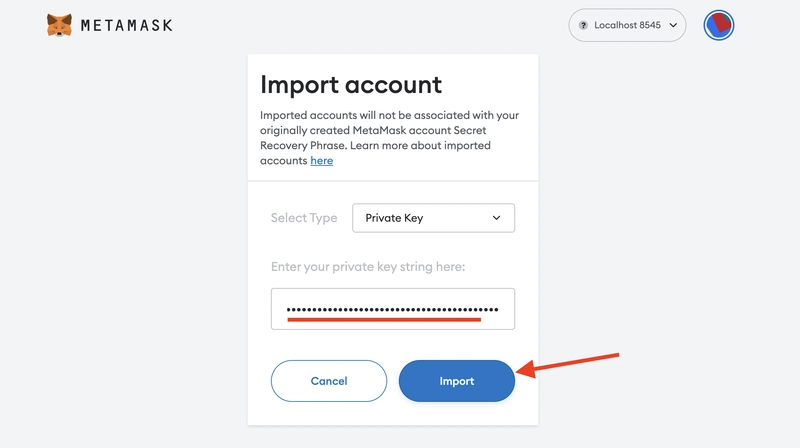Screen dimensions: 800x448
Task: Open the Private Key type dropdown
Action: (433, 218)
